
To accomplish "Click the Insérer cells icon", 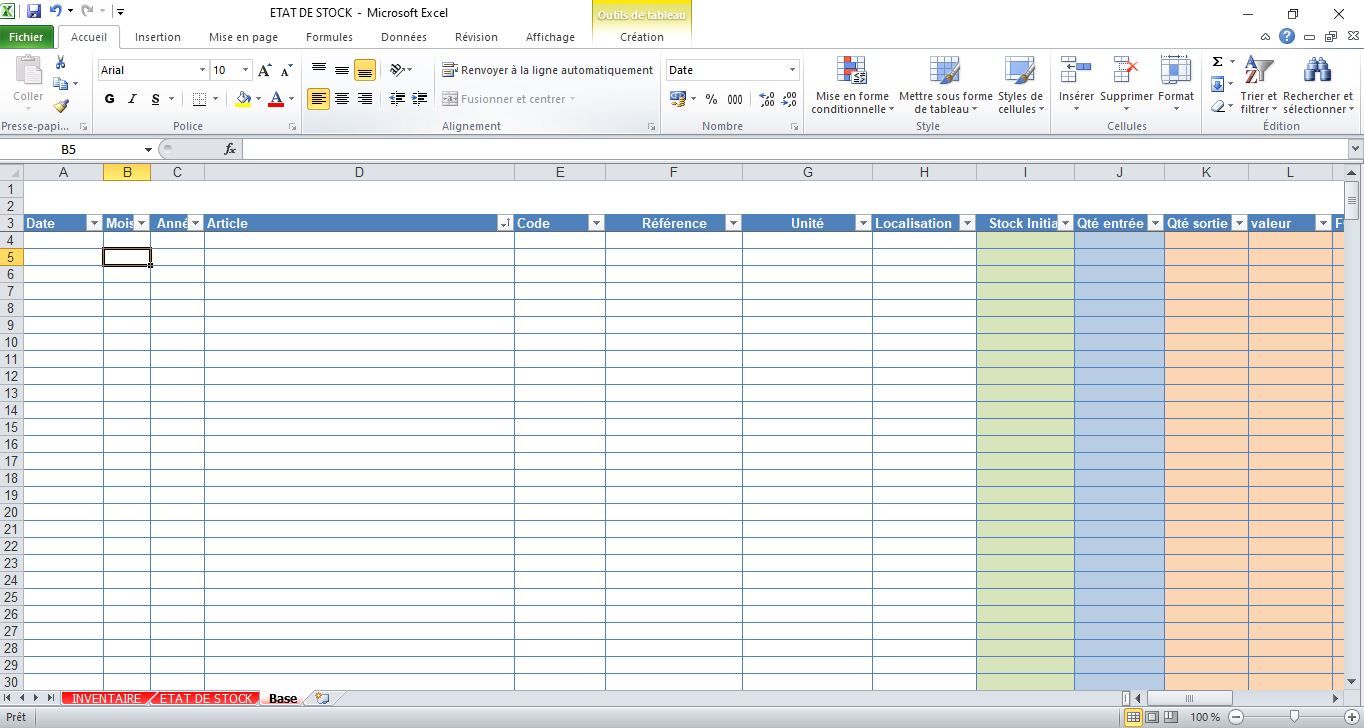I will pyautogui.click(x=1076, y=85).
